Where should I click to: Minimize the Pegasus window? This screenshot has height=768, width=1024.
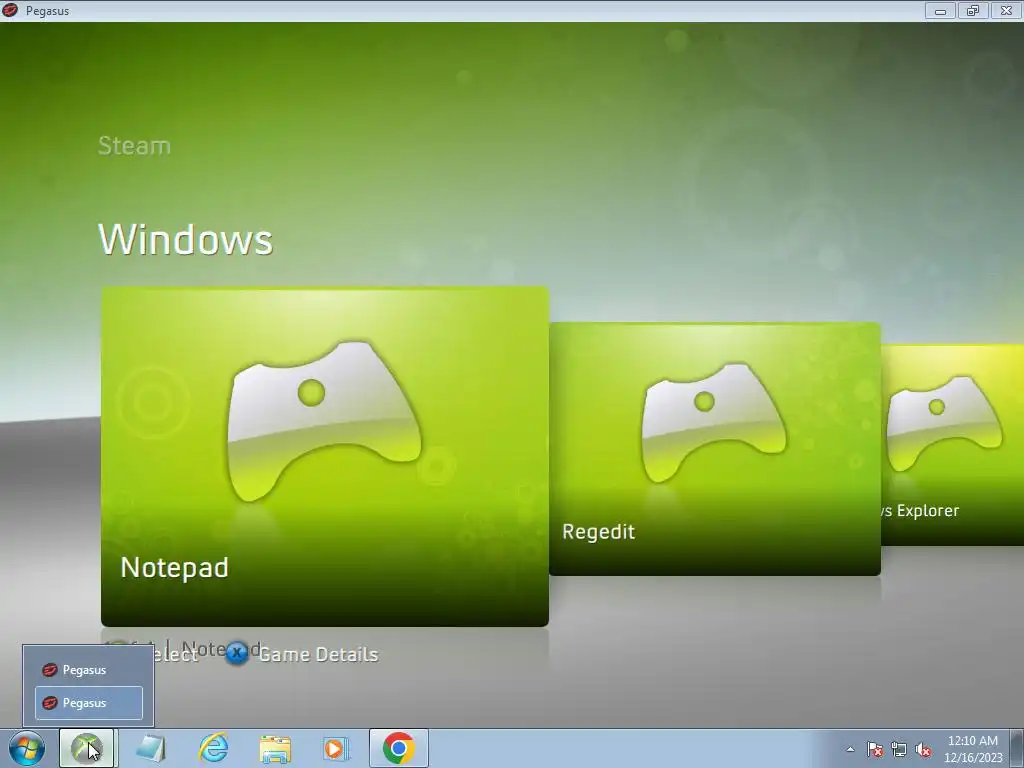pos(940,10)
